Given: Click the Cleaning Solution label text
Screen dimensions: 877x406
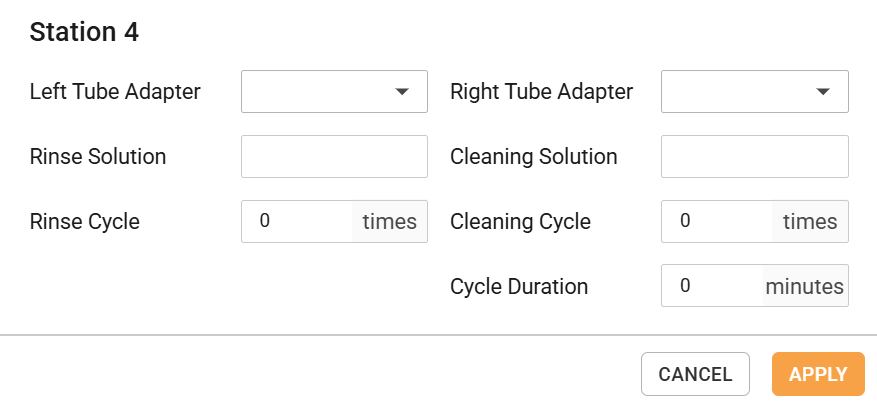Looking at the screenshot, I should tap(533, 157).
